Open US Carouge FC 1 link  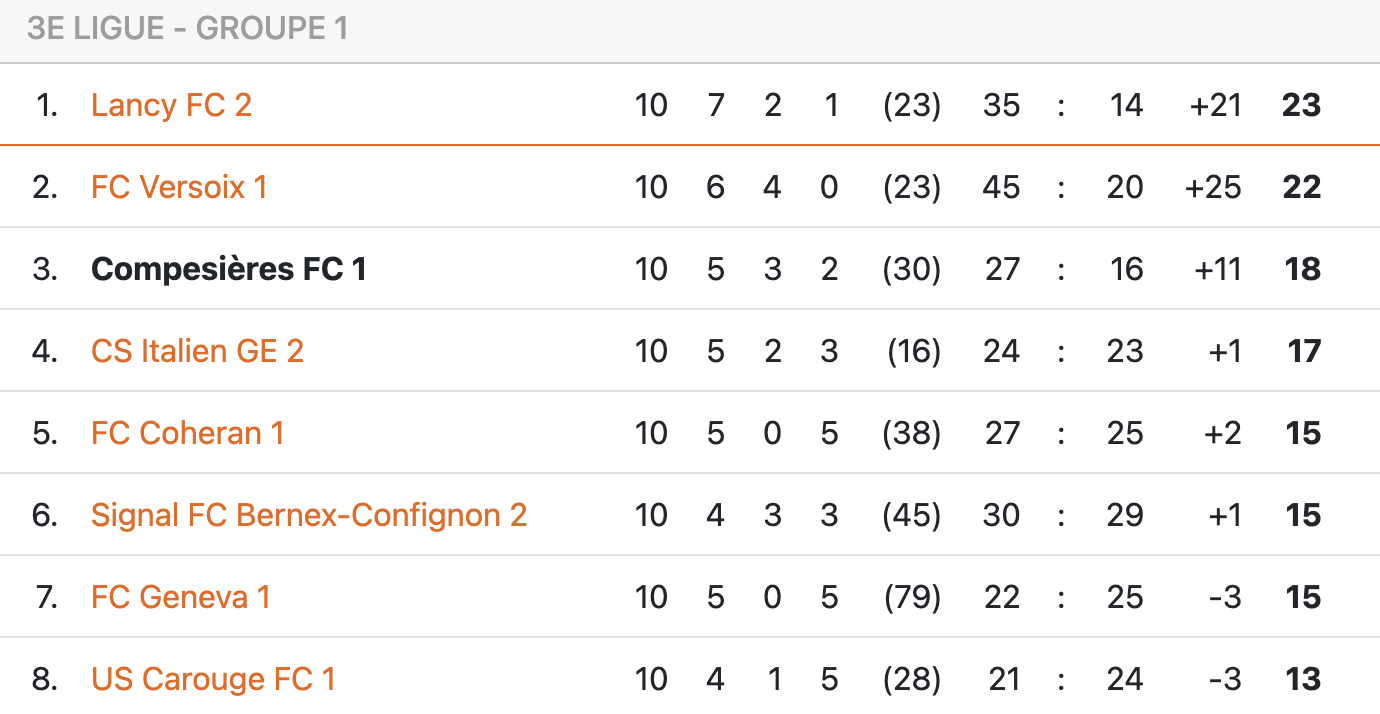[213, 679]
